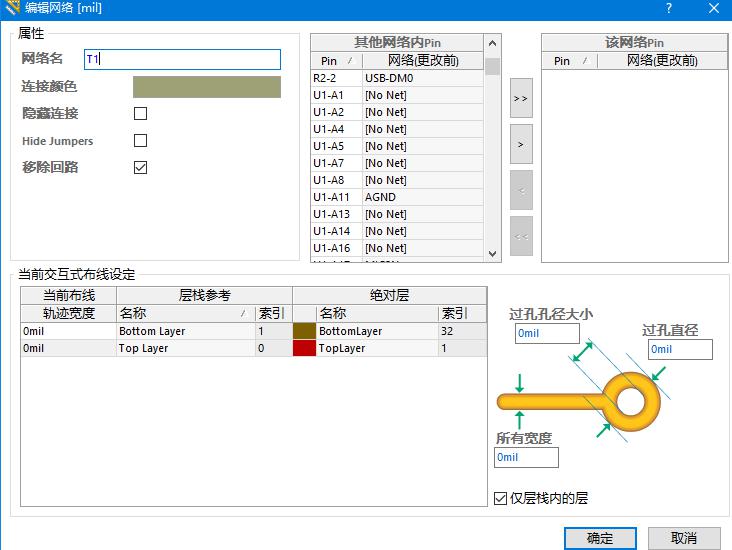The height and width of the screenshot is (550, 732).
Task: Click the red TopLayer color square
Action: point(304,348)
